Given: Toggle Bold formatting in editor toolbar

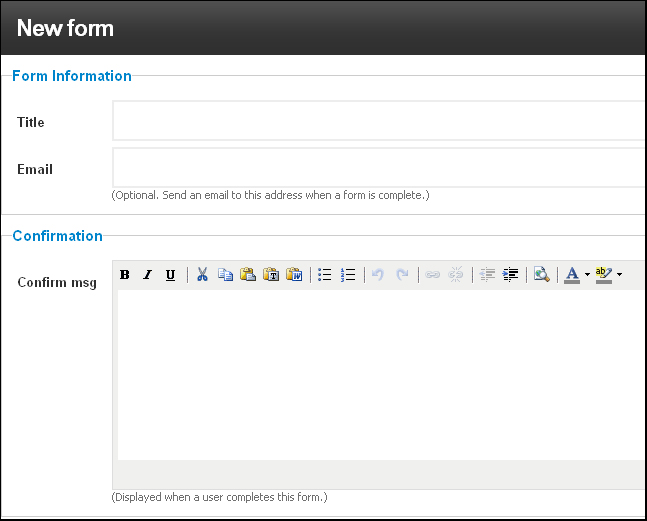Looking at the screenshot, I should click(125, 274).
